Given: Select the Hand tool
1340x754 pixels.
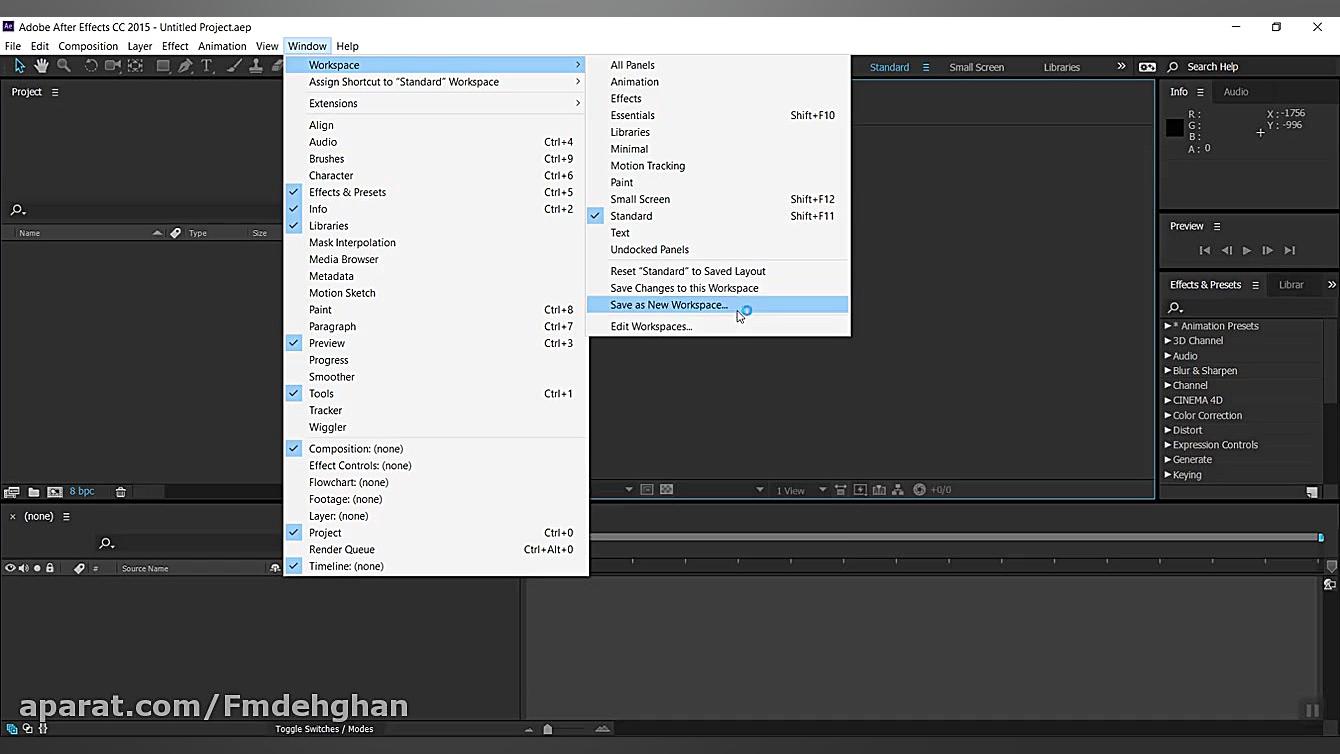Looking at the screenshot, I should point(41,66).
